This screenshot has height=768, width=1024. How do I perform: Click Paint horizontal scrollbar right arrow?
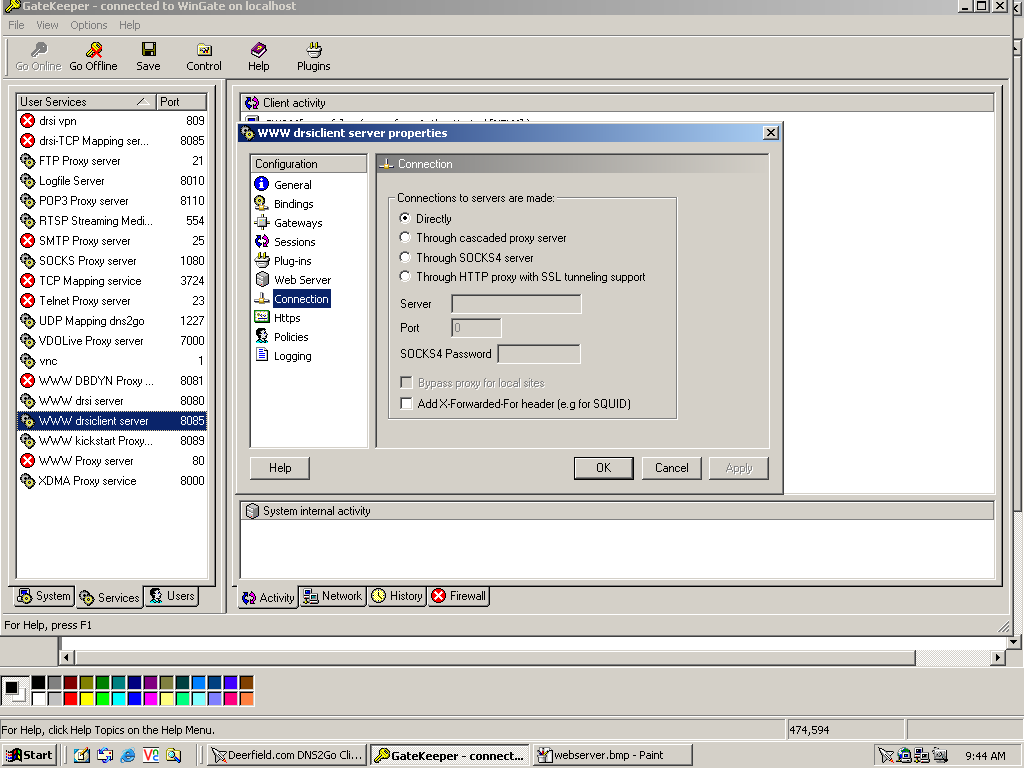click(x=997, y=658)
